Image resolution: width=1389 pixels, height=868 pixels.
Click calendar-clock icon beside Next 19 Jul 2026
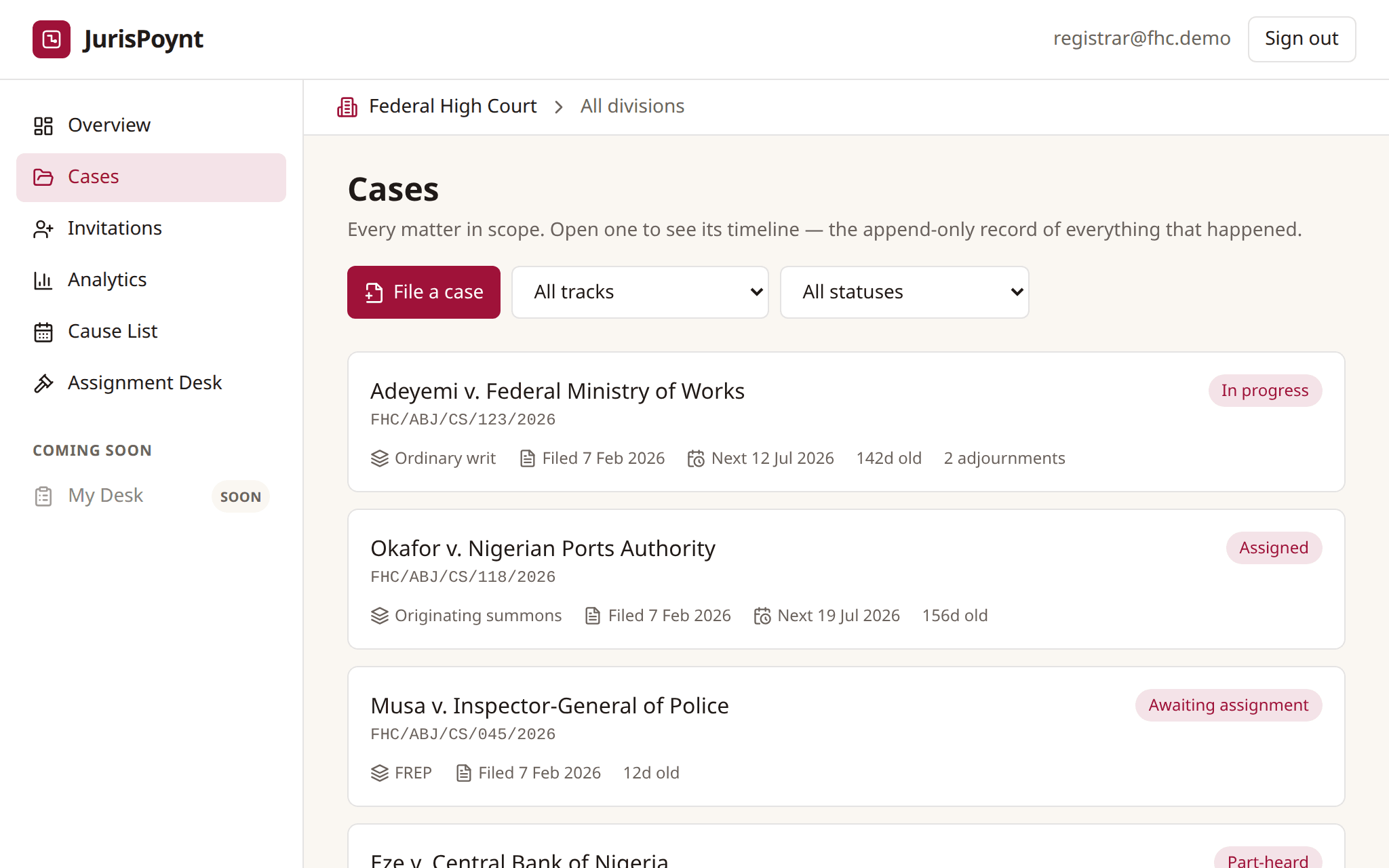(762, 616)
